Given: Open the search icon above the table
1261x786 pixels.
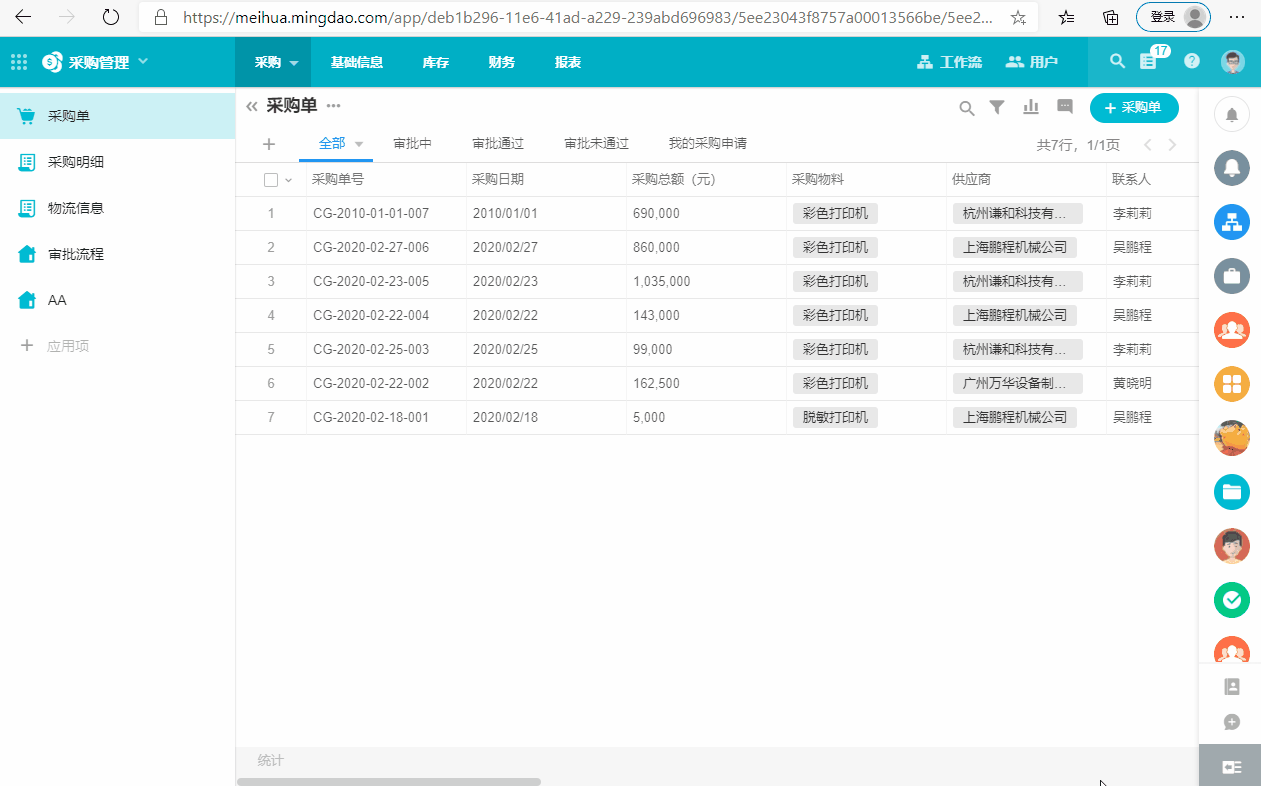Looking at the screenshot, I should pyautogui.click(x=965, y=107).
